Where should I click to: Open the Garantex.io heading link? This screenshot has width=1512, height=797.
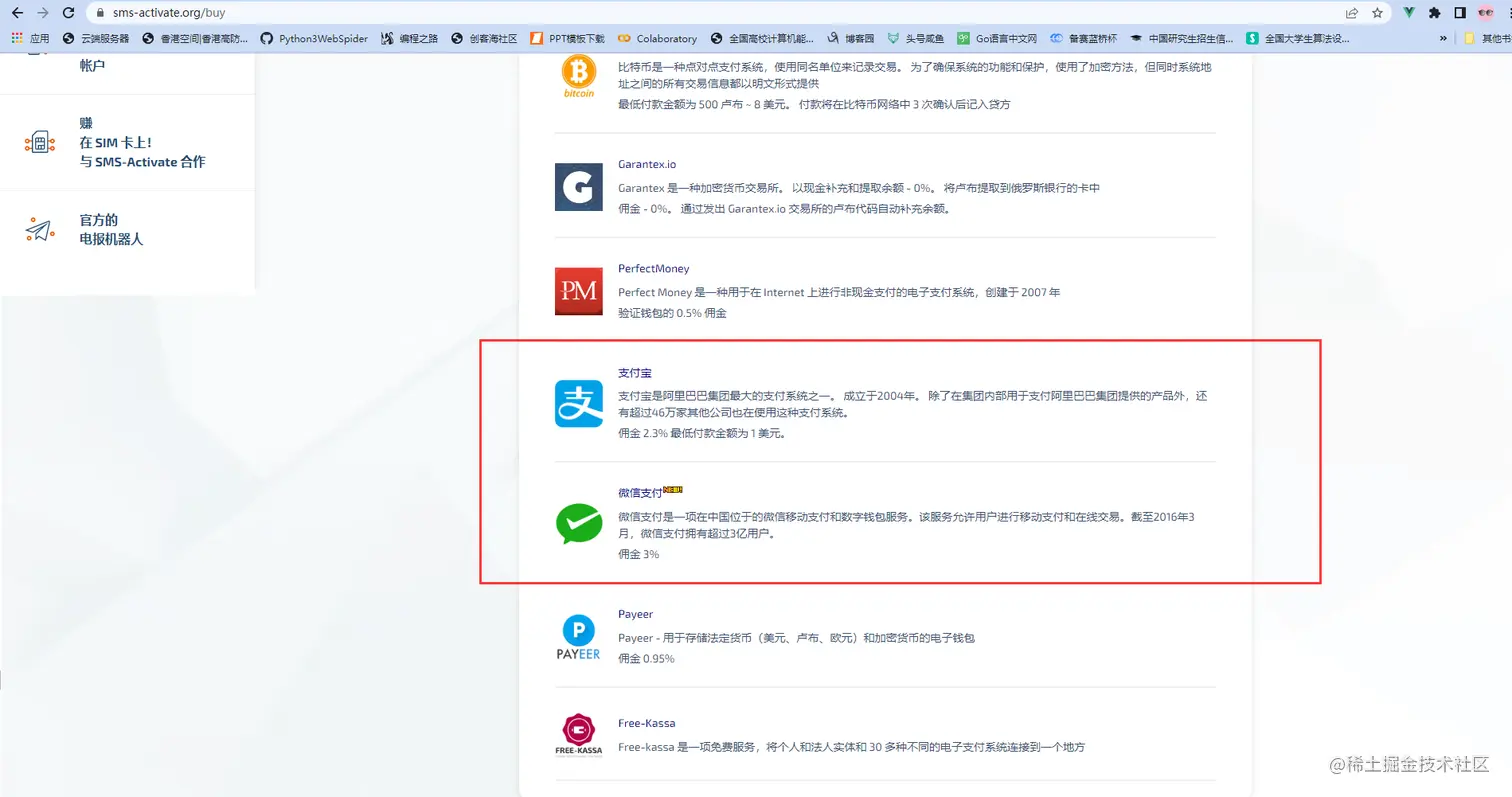tap(646, 164)
